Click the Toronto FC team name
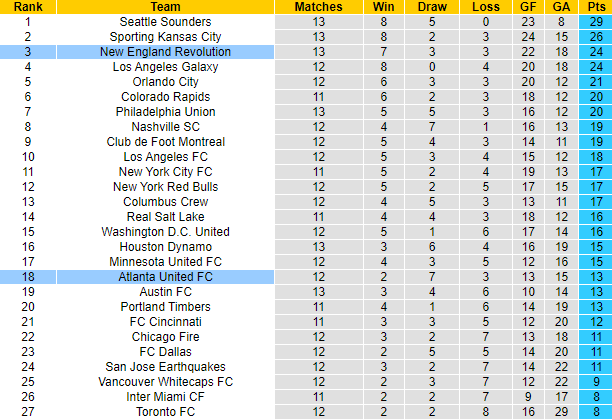The image size is (612, 420). (165, 411)
